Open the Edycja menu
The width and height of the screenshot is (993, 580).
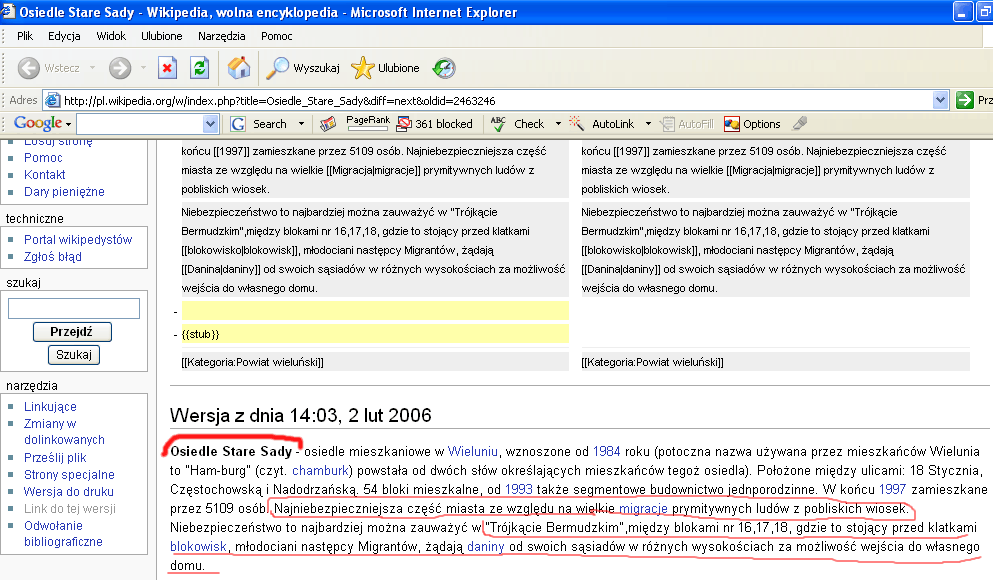(x=64, y=36)
